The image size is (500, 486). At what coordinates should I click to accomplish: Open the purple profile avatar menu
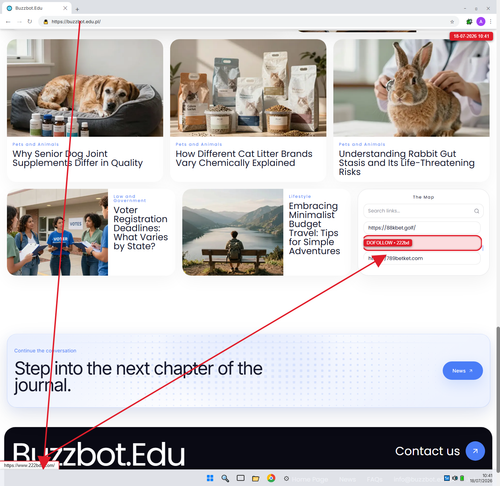[x=481, y=22]
